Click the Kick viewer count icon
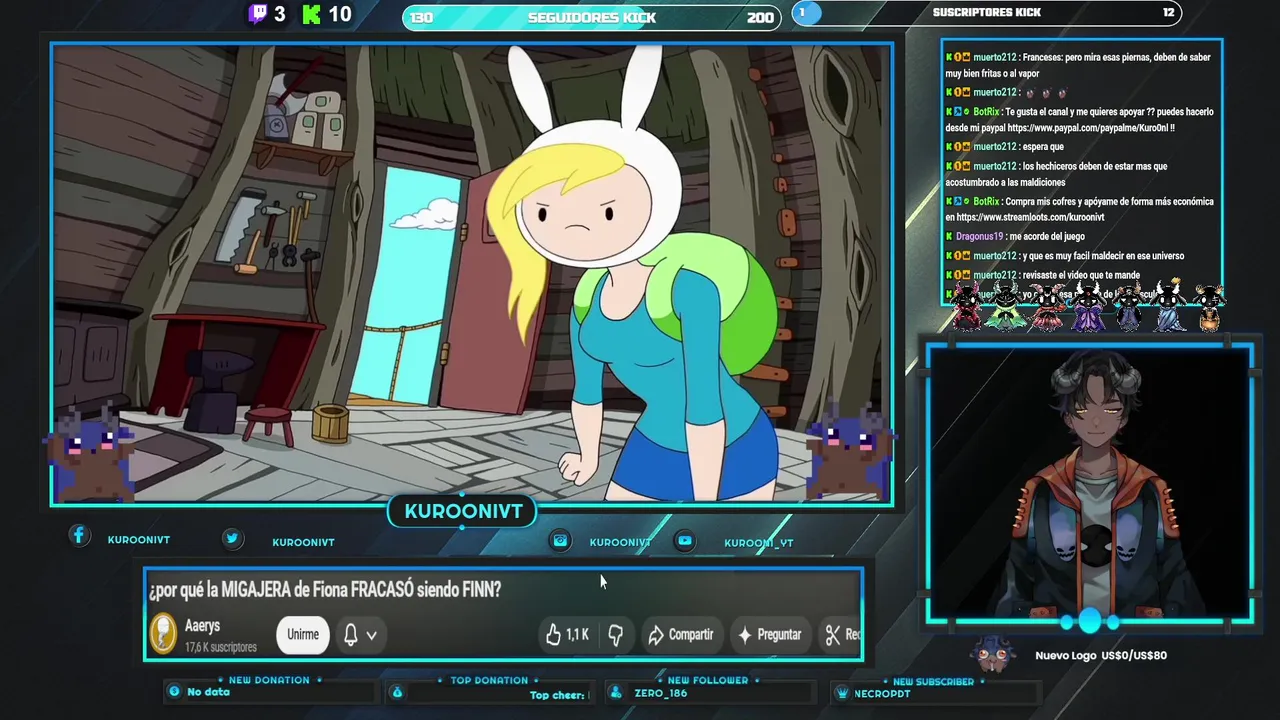Viewport: 1280px width, 720px height. [311, 14]
